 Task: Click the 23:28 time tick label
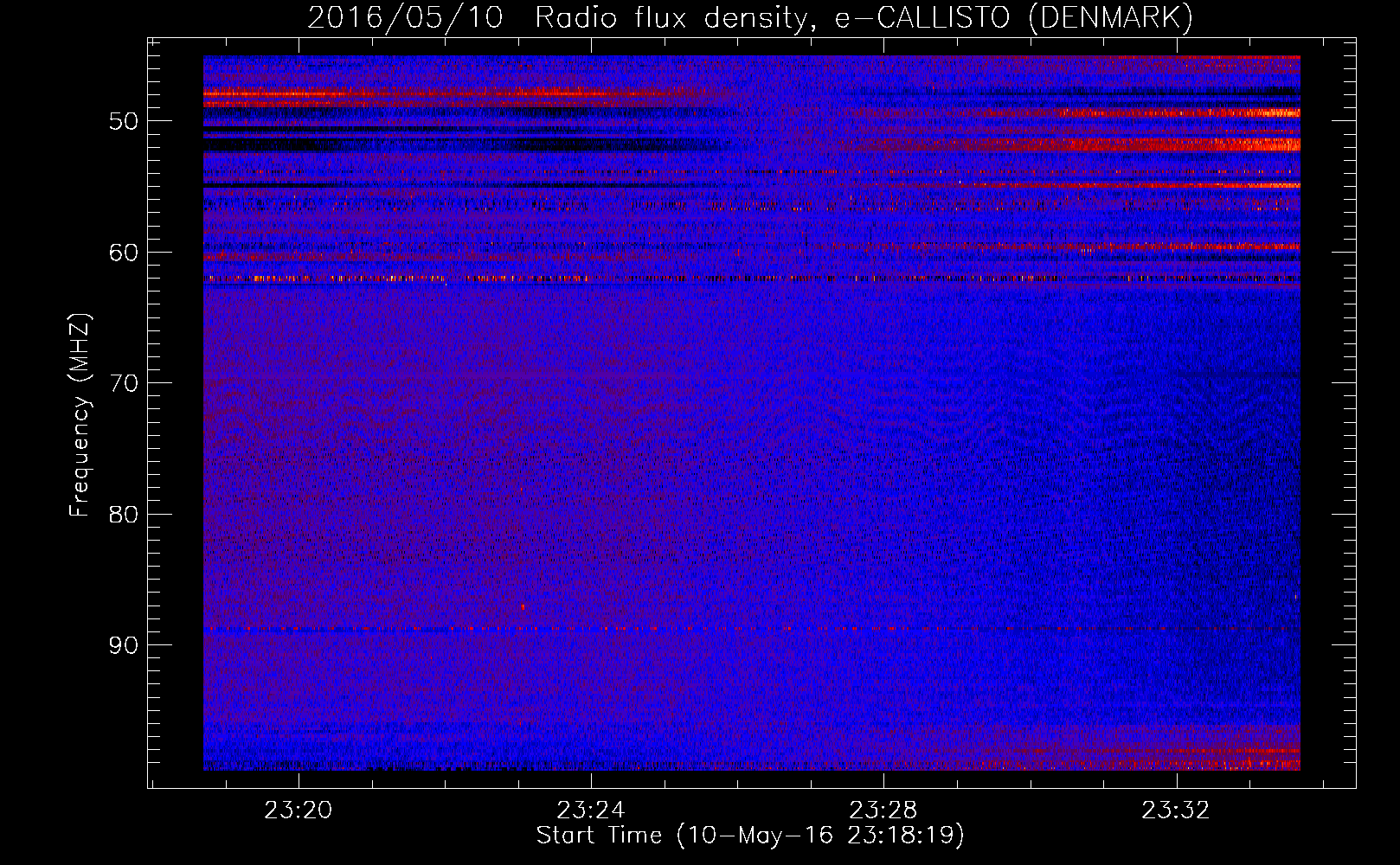click(x=883, y=811)
